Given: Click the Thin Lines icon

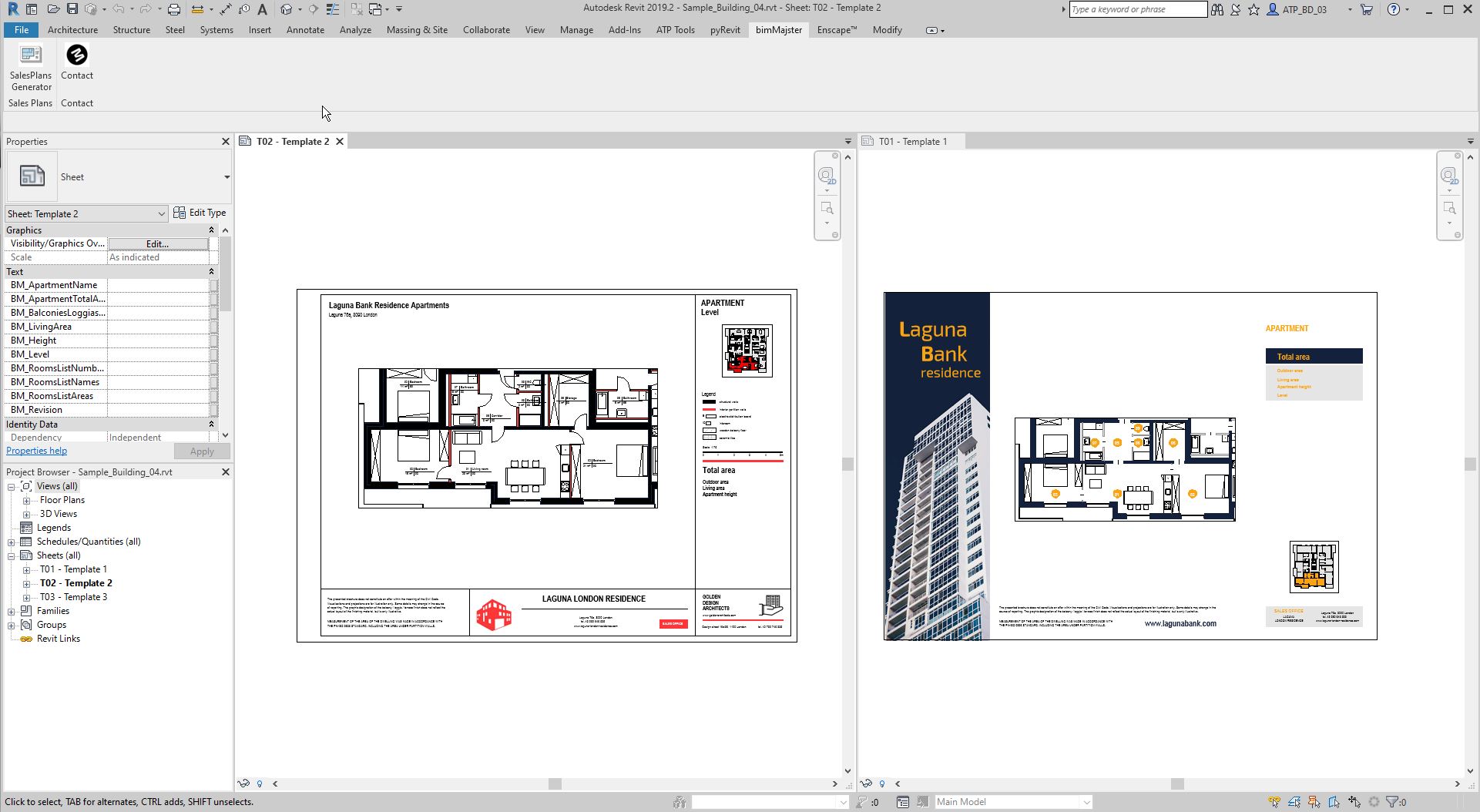Looking at the screenshot, I should point(333,9).
